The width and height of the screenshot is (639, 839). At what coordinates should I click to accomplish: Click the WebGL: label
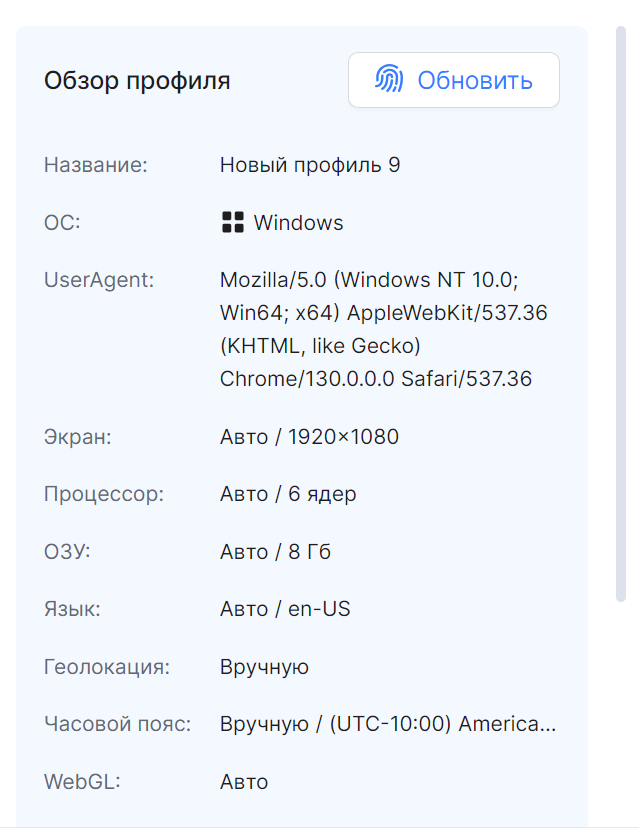(82, 782)
